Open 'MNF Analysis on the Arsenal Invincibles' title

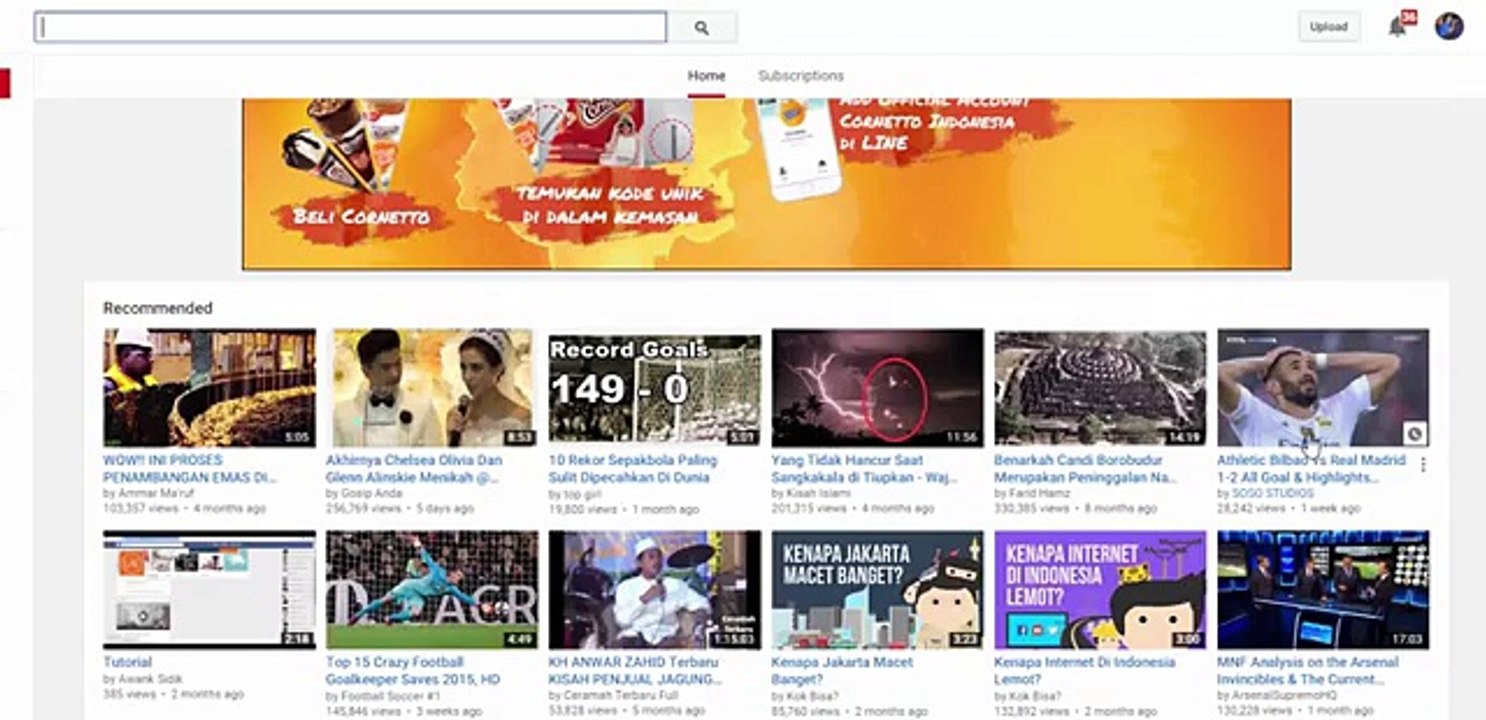click(1308, 671)
